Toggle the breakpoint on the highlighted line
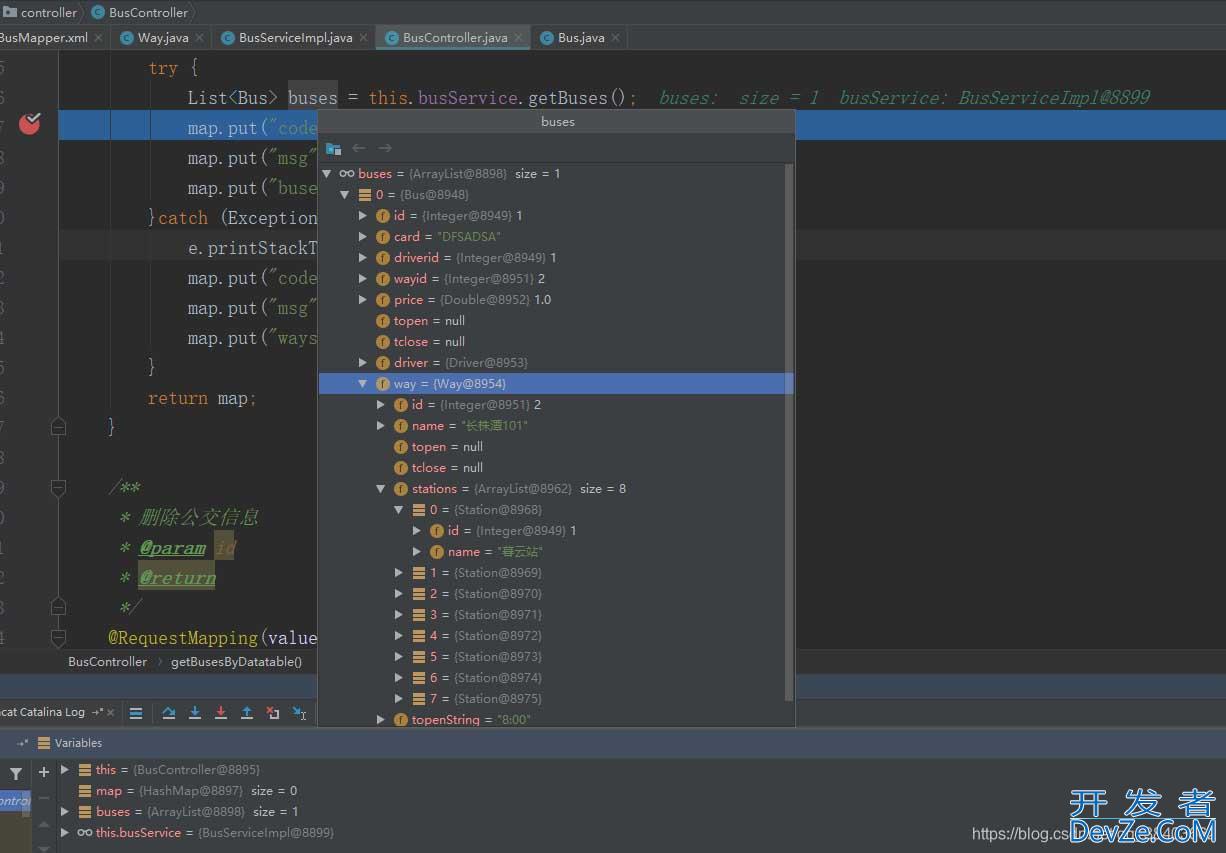This screenshot has height=853, width=1226. 30,124
